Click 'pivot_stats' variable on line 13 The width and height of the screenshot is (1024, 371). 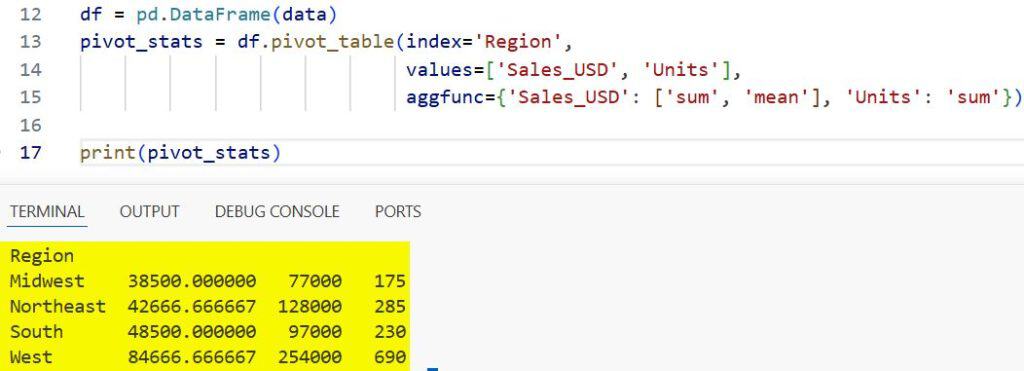pyautogui.click(x=142, y=42)
